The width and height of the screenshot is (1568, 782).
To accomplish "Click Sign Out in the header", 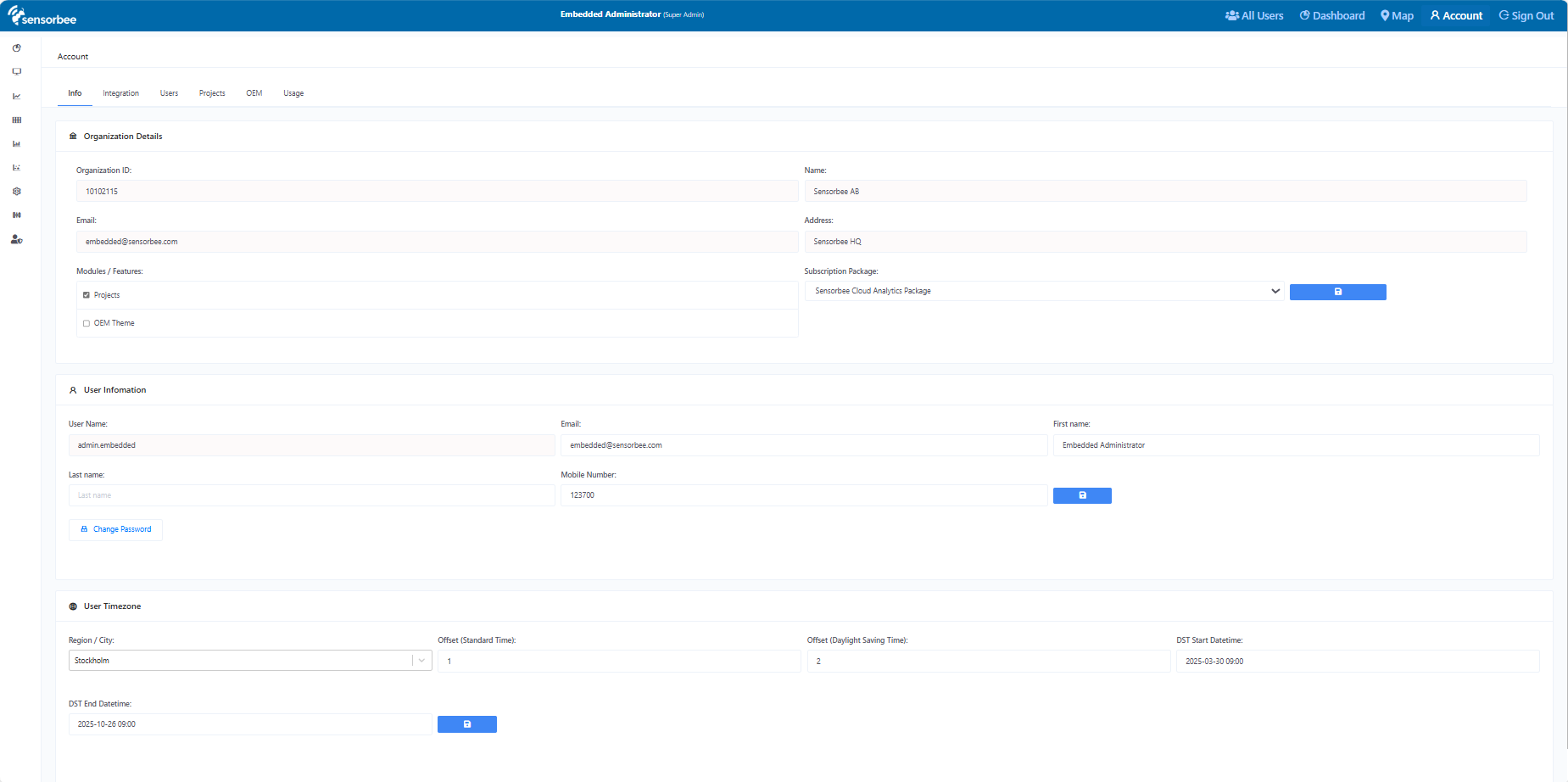I will click(x=1526, y=15).
